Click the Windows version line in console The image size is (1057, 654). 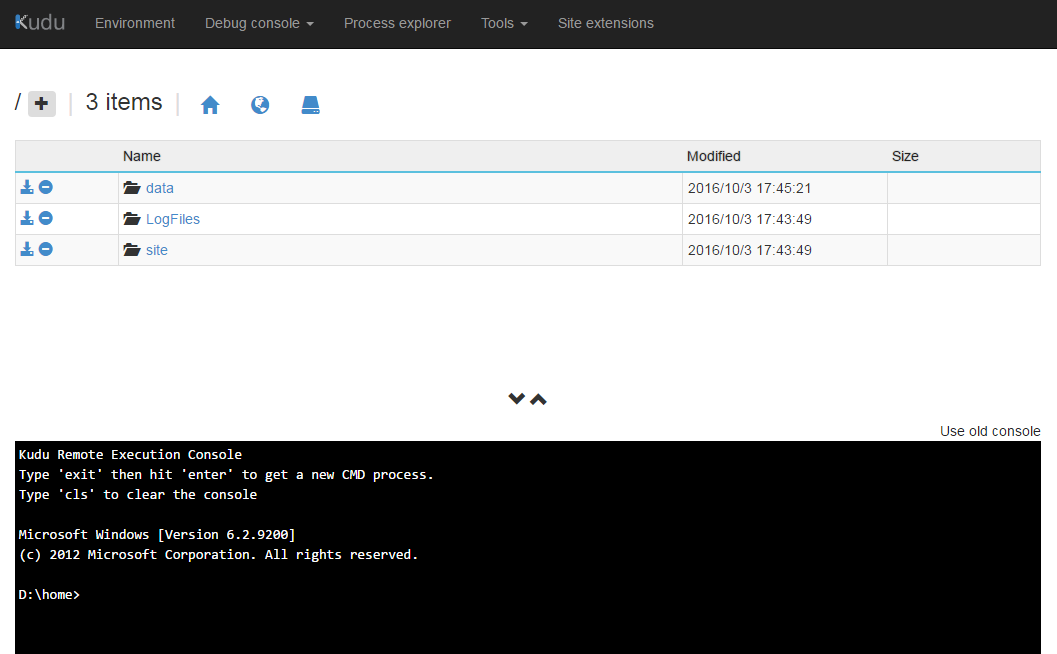(157, 535)
